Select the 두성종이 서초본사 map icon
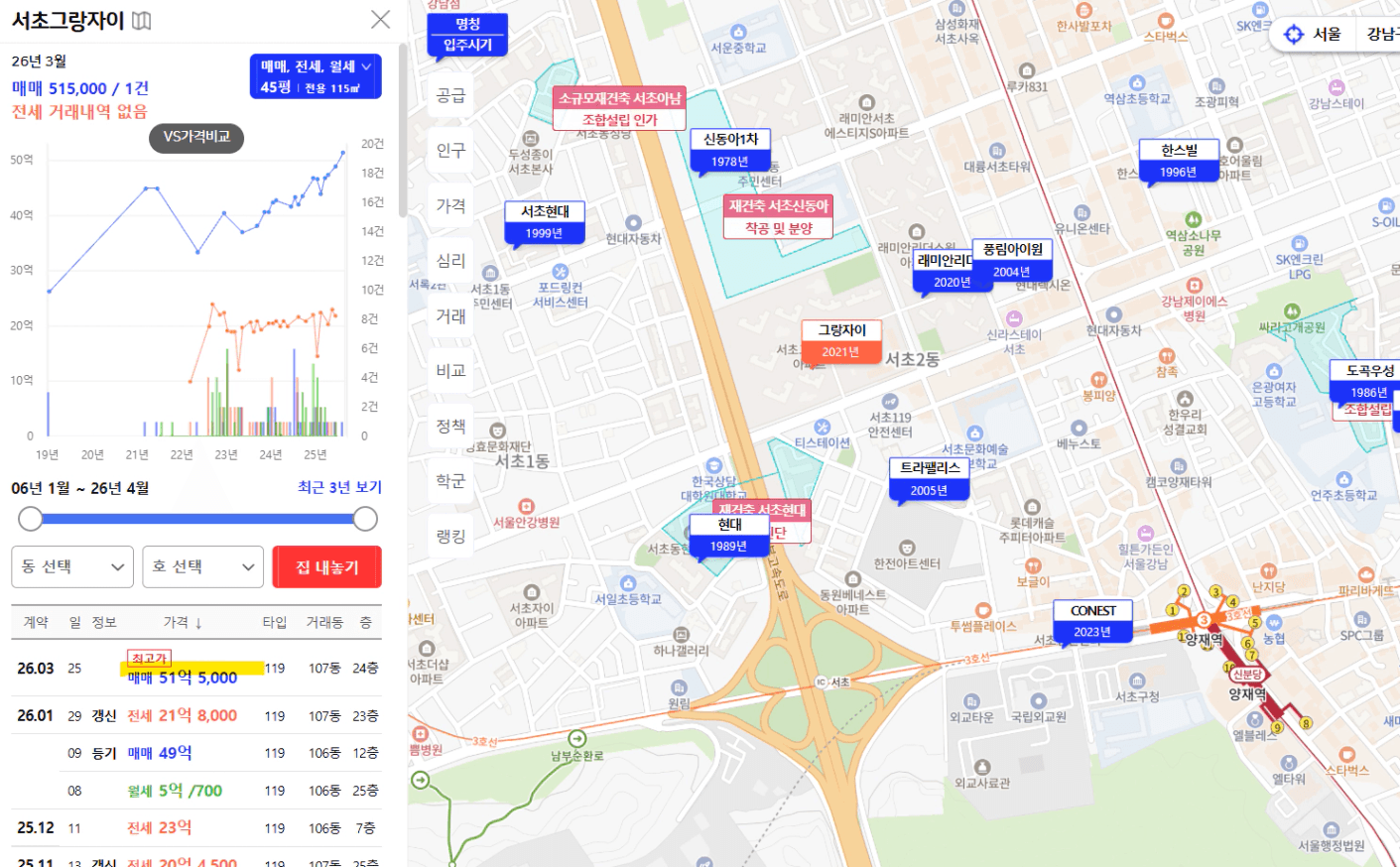This screenshot has width=1400, height=867. pos(531,139)
